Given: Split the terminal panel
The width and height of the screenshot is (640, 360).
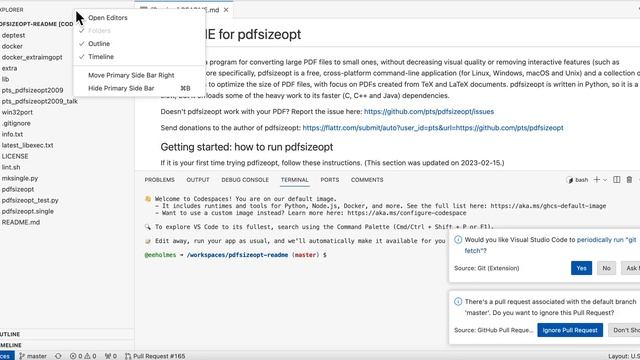Looking at the screenshot, I should click(x=617, y=180).
